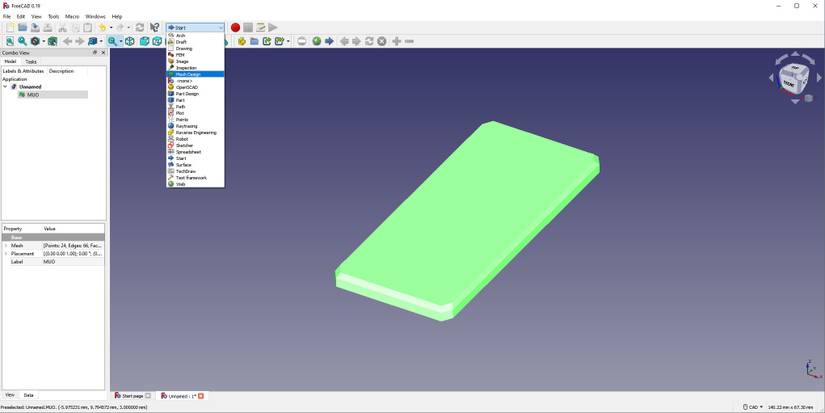Click the web Zoom in plus icon
The image size is (825, 413).
(x=396, y=41)
